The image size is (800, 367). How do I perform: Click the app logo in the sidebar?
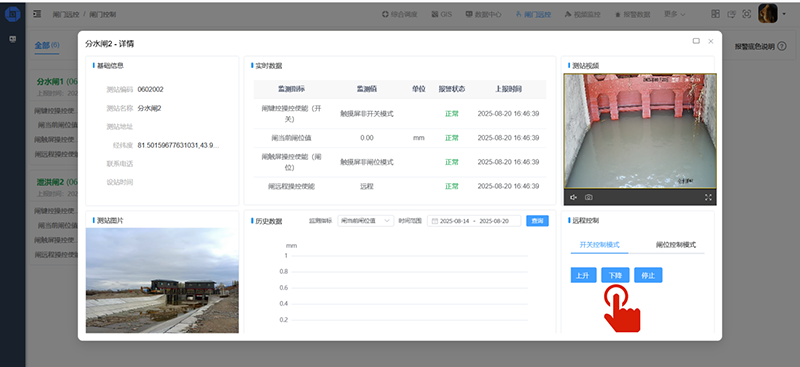(x=12, y=14)
